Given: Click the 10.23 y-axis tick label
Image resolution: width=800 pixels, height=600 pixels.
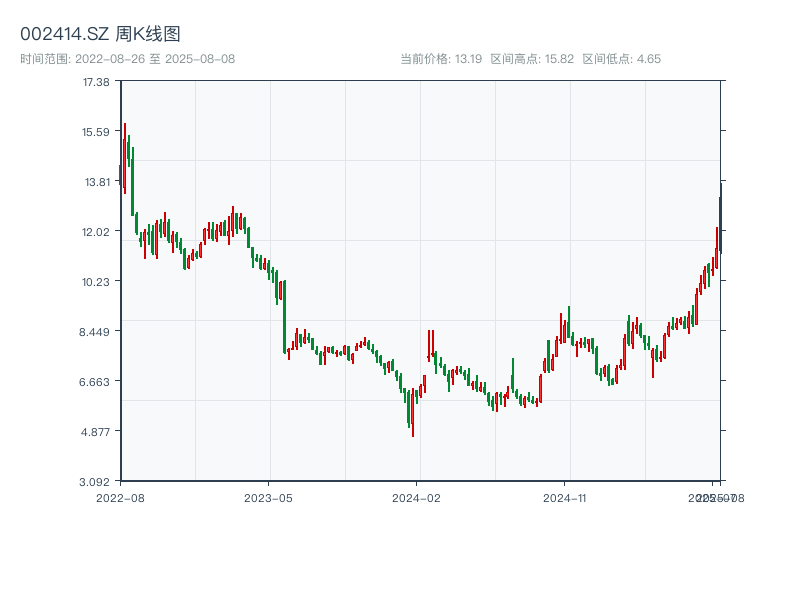Looking at the screenshot, I should click(96, 282).
